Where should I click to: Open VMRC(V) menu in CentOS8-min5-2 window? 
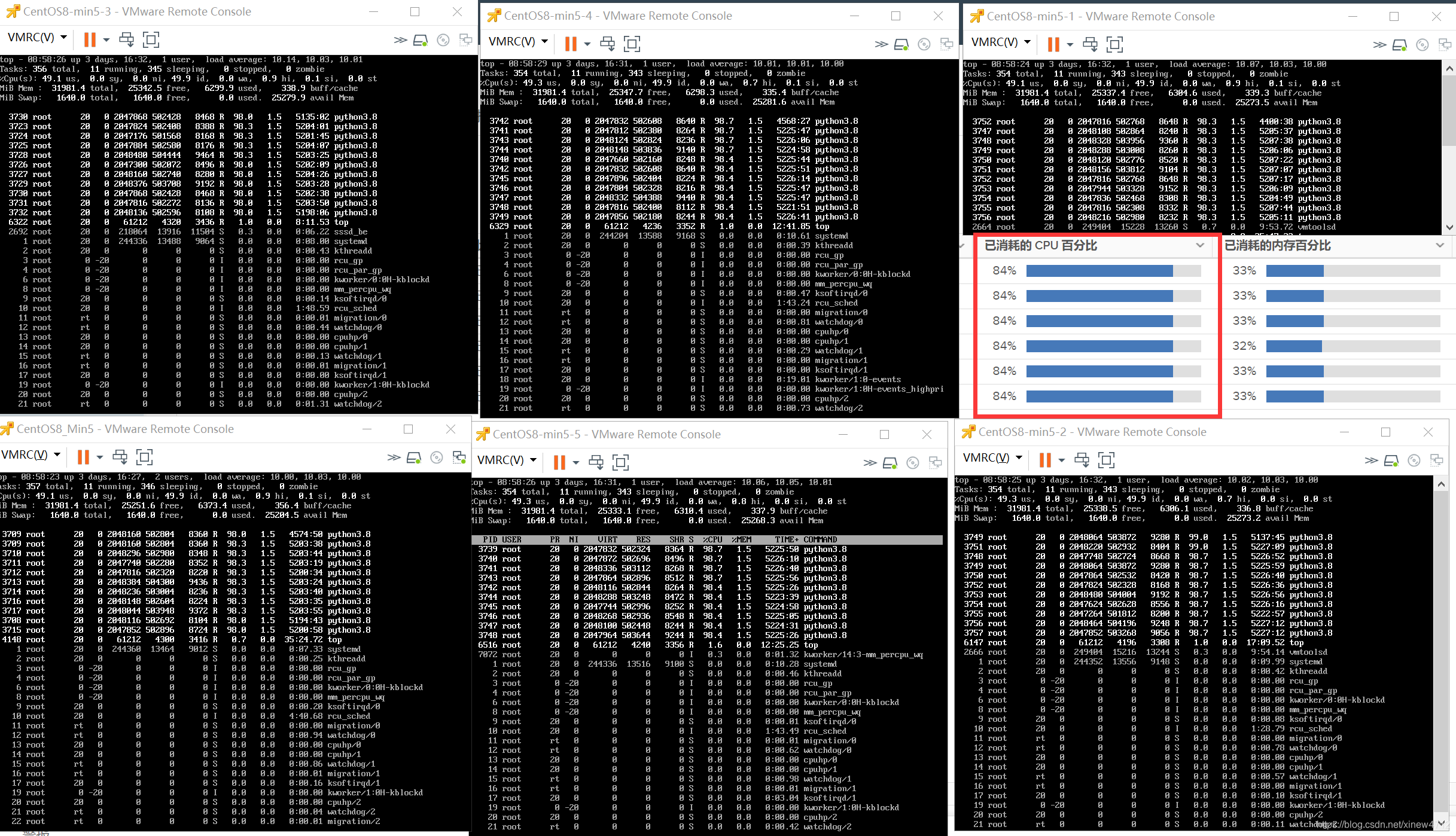pyautogui.click(x=992, y=457)
